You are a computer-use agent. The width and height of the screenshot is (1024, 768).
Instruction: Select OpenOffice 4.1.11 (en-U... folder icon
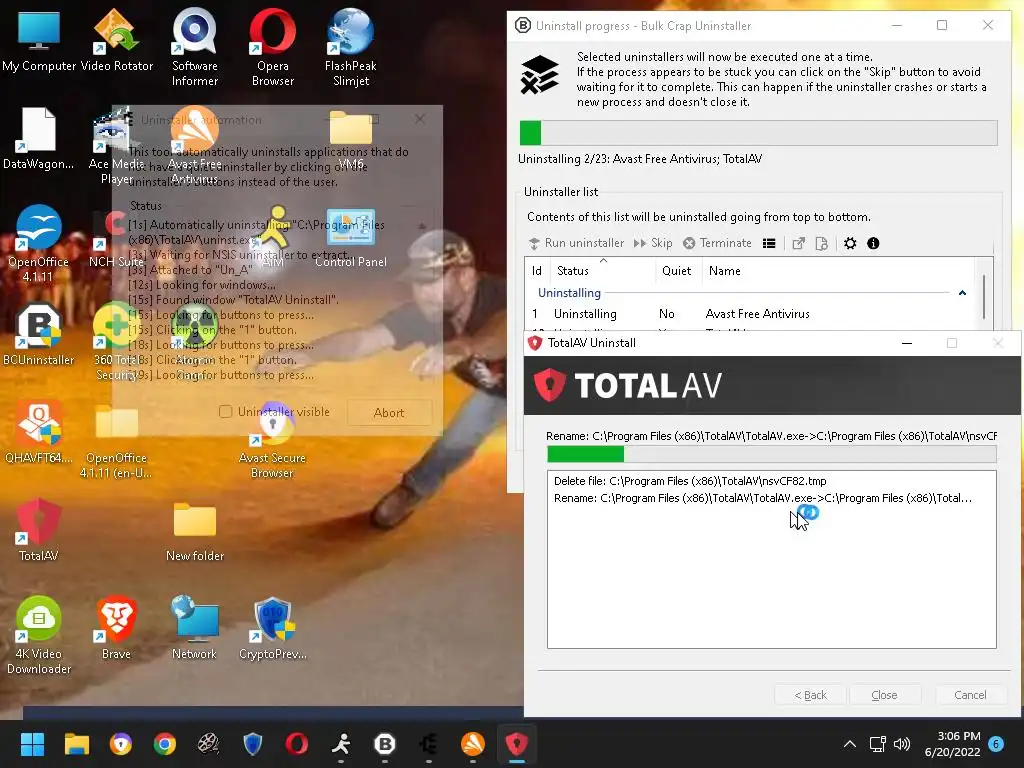pyautogui.click(x=116, y=441)
